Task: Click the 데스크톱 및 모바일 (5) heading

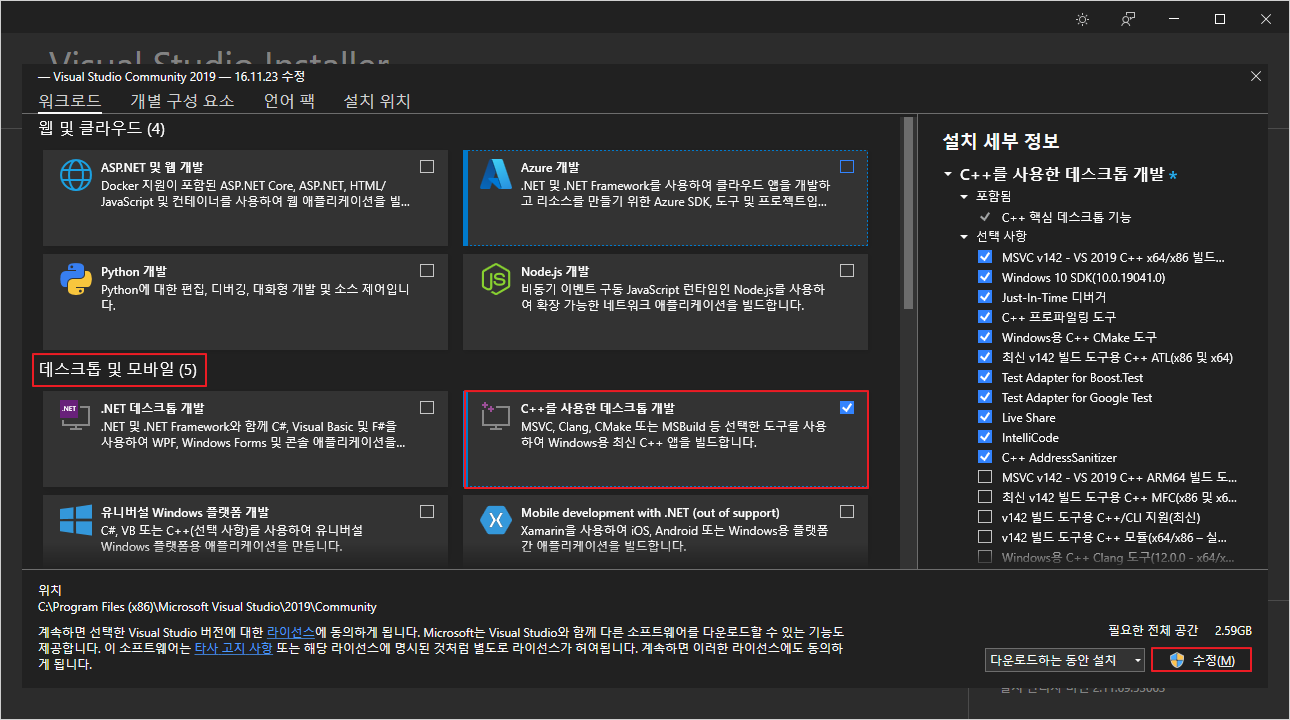Action: (x=118, y=371)
